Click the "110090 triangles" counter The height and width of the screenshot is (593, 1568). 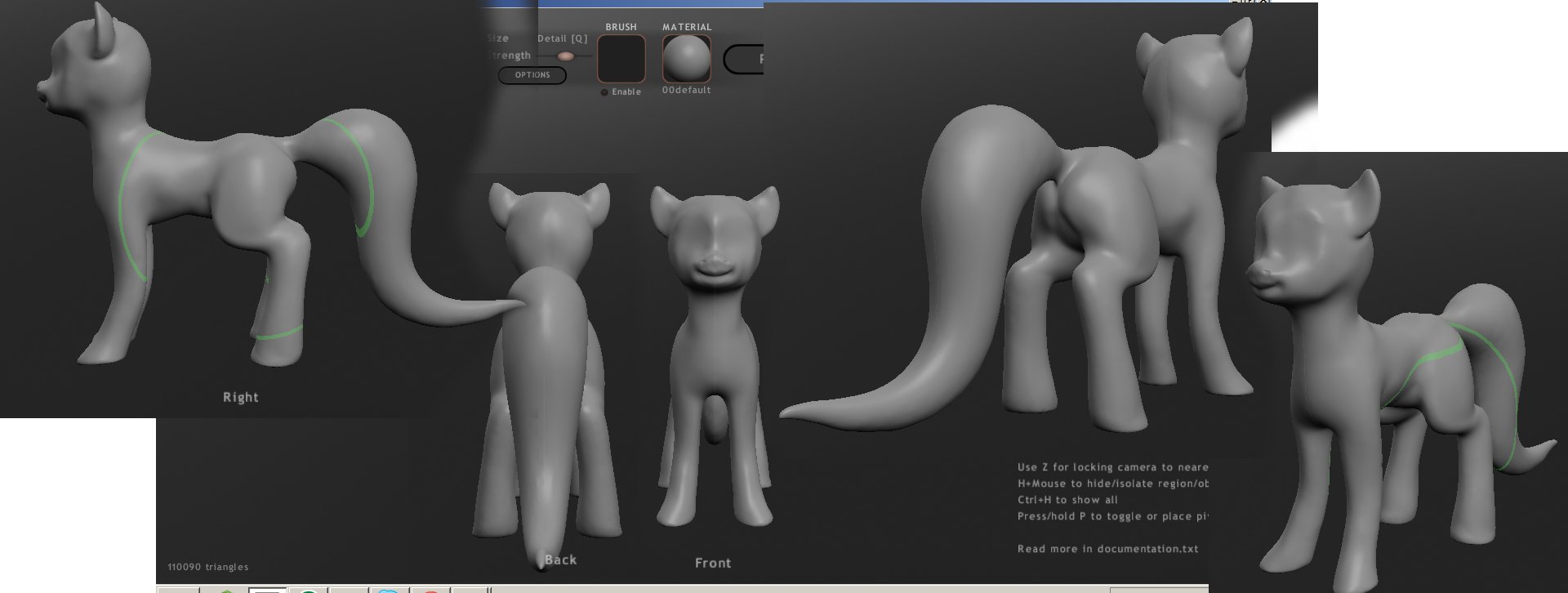tap(208, 567)
